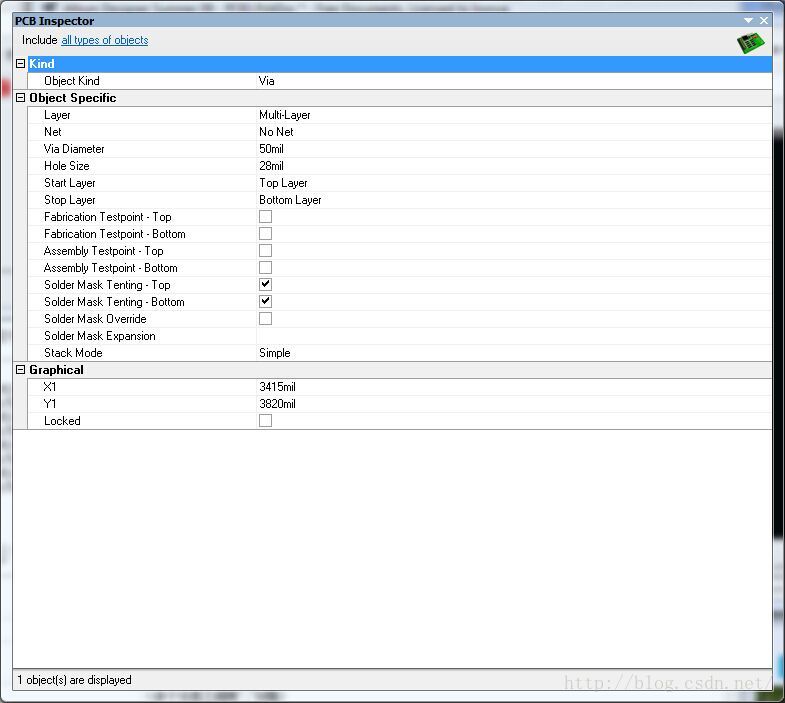Select the Graphical section header
The image size is (785, 703).
[x=400, y=370]
